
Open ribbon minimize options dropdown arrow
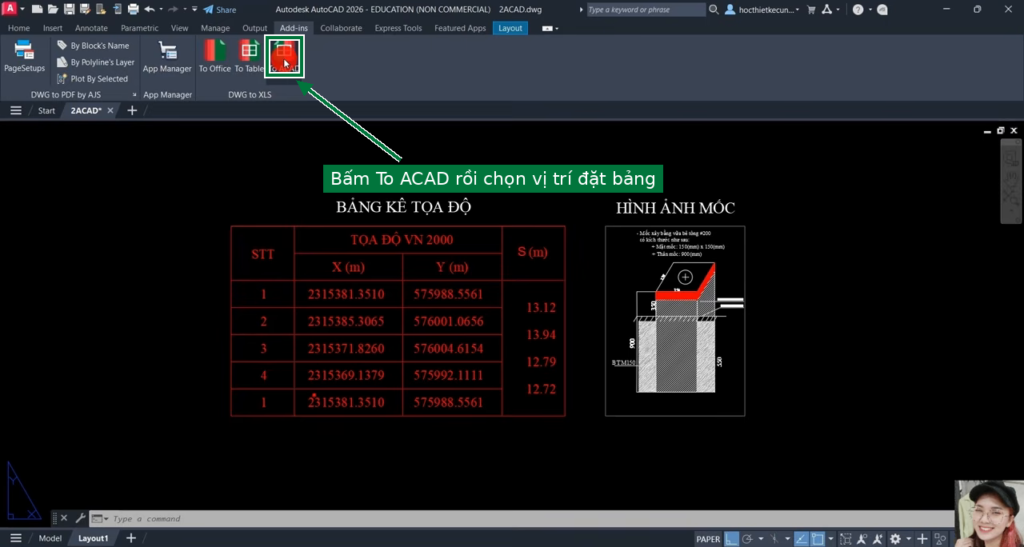(556, 29)
